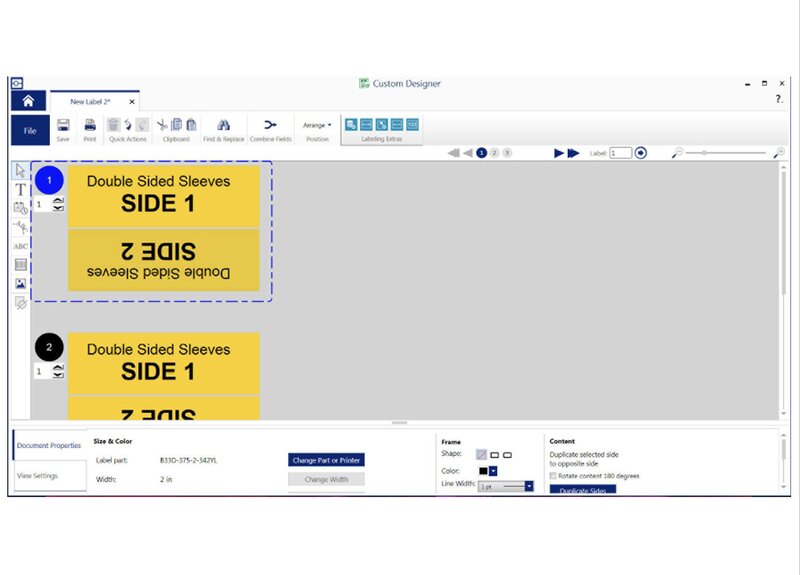
Task: Click the Combine Fields icon
Action: coord(270,124)
